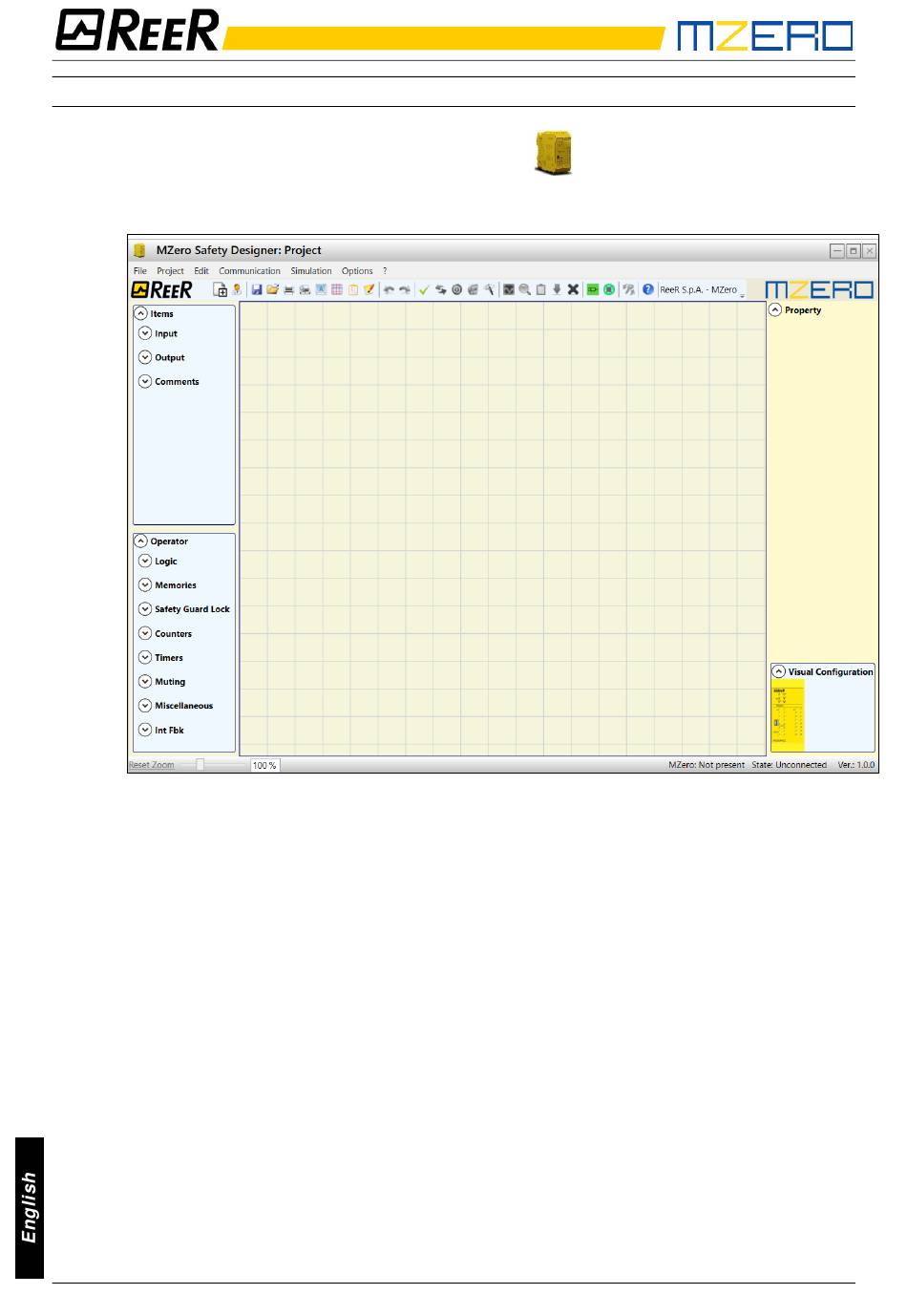Click the zoom slider handle
The width and height of the screenshot is (907, 1316).
coord(200,765)
